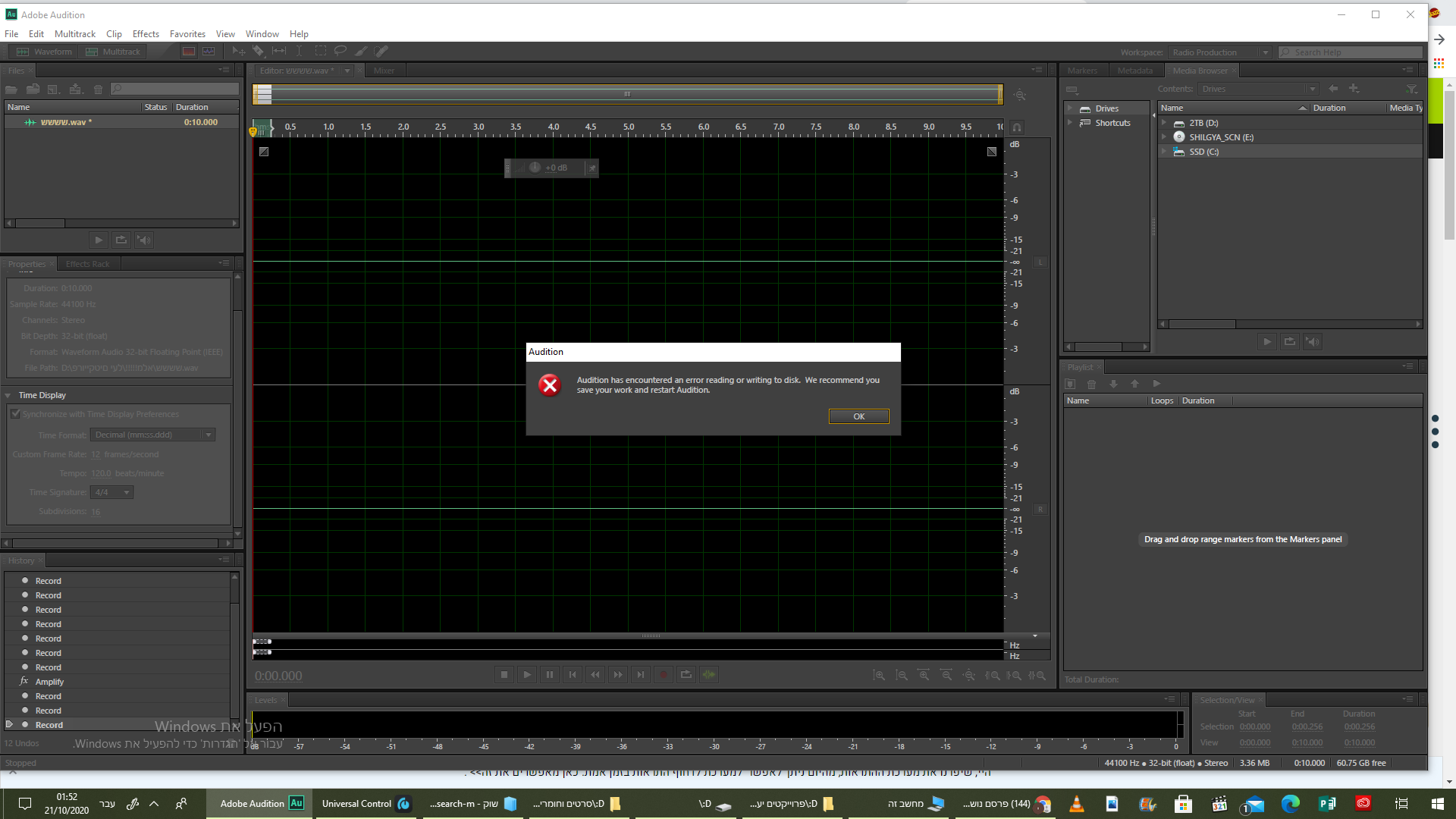1456x819 pixels.
Task: Toggle Skip Selection in transport
Action: click(709, 674)
